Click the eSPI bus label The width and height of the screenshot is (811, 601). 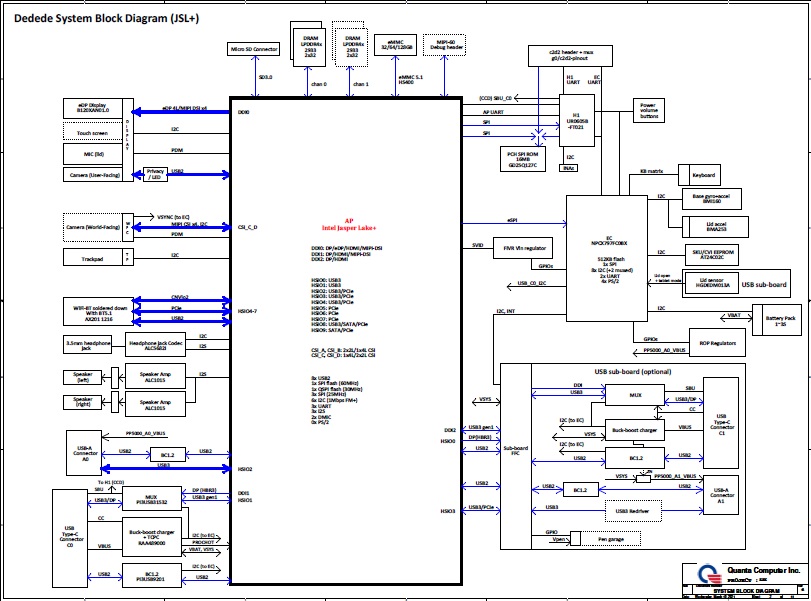(512, 220)
